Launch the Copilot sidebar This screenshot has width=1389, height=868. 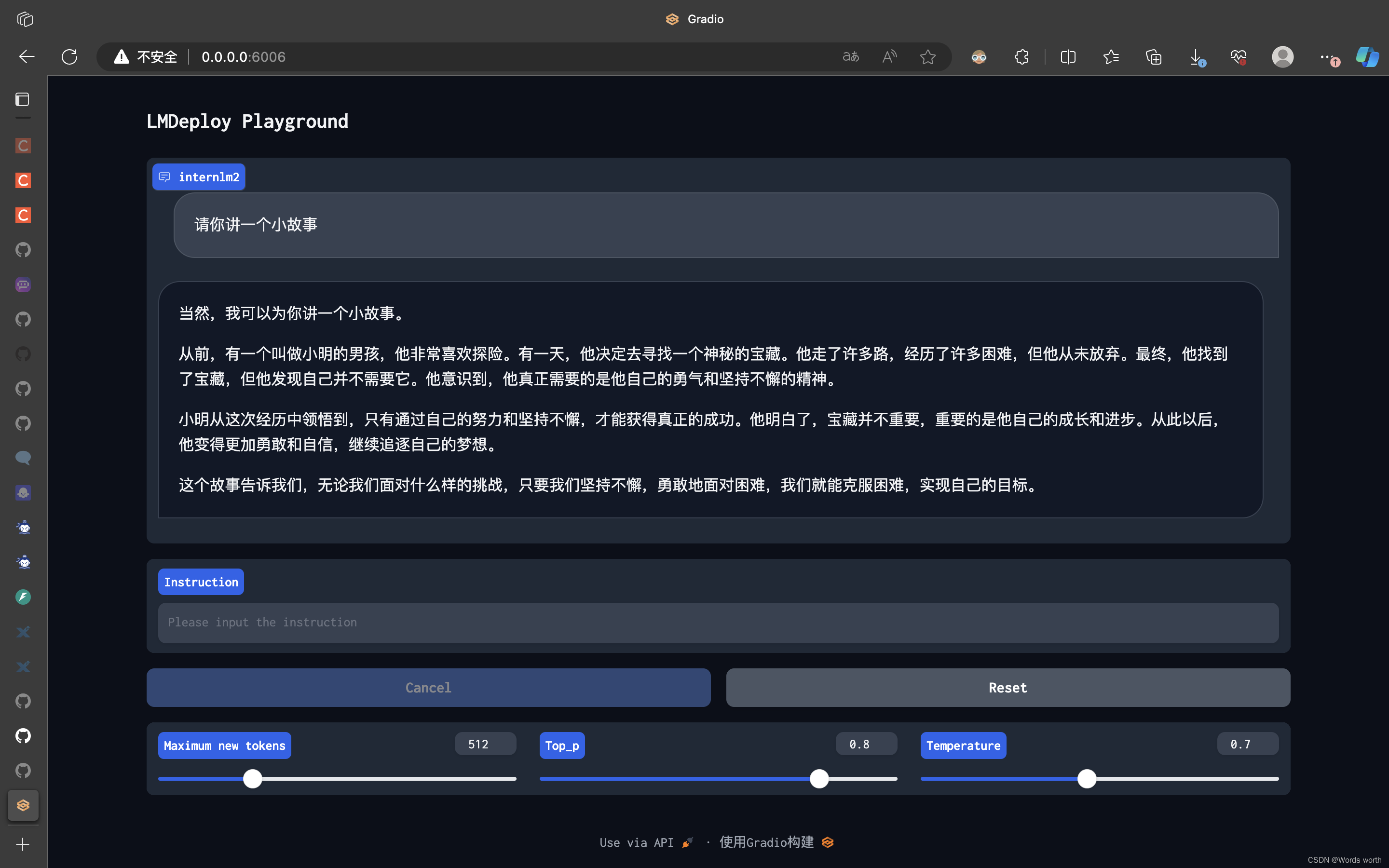click(x=1367, y=57)
